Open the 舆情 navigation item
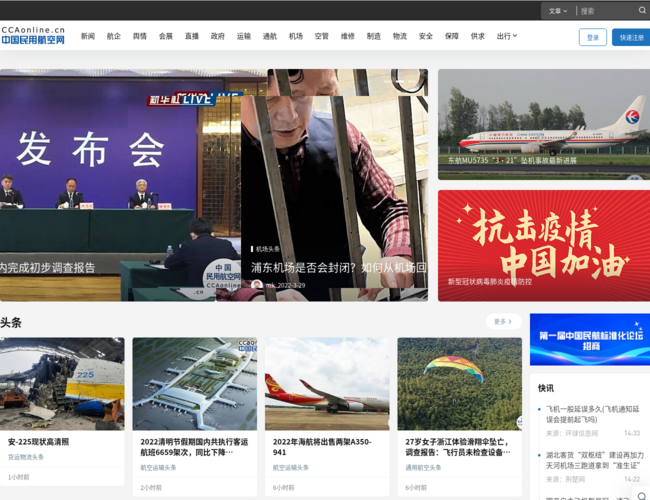The height and width of the screenshot is (500, 650). tap(140, 36)
